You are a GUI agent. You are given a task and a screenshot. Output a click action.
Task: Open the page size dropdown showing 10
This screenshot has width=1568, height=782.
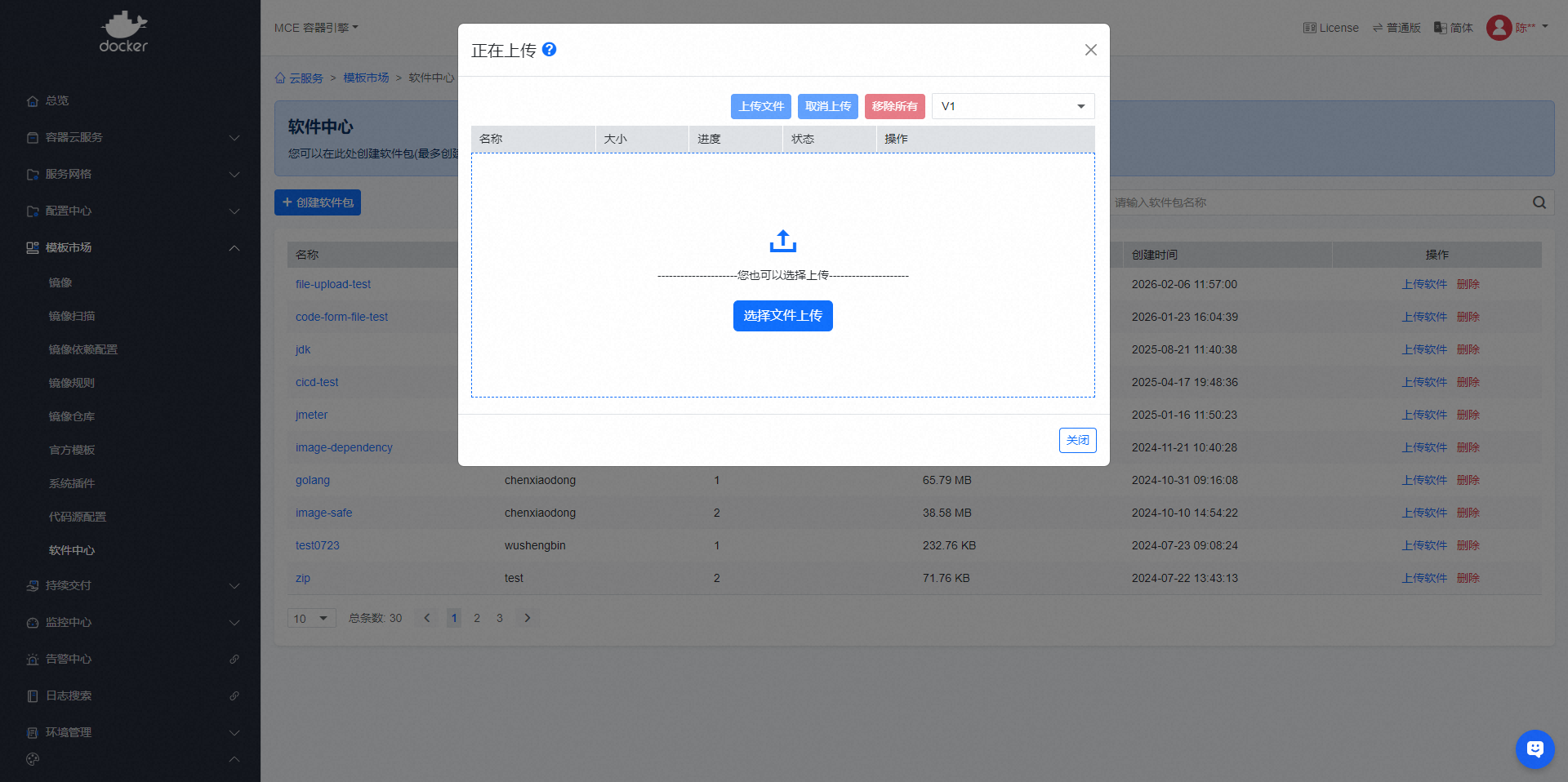point(311,618)
